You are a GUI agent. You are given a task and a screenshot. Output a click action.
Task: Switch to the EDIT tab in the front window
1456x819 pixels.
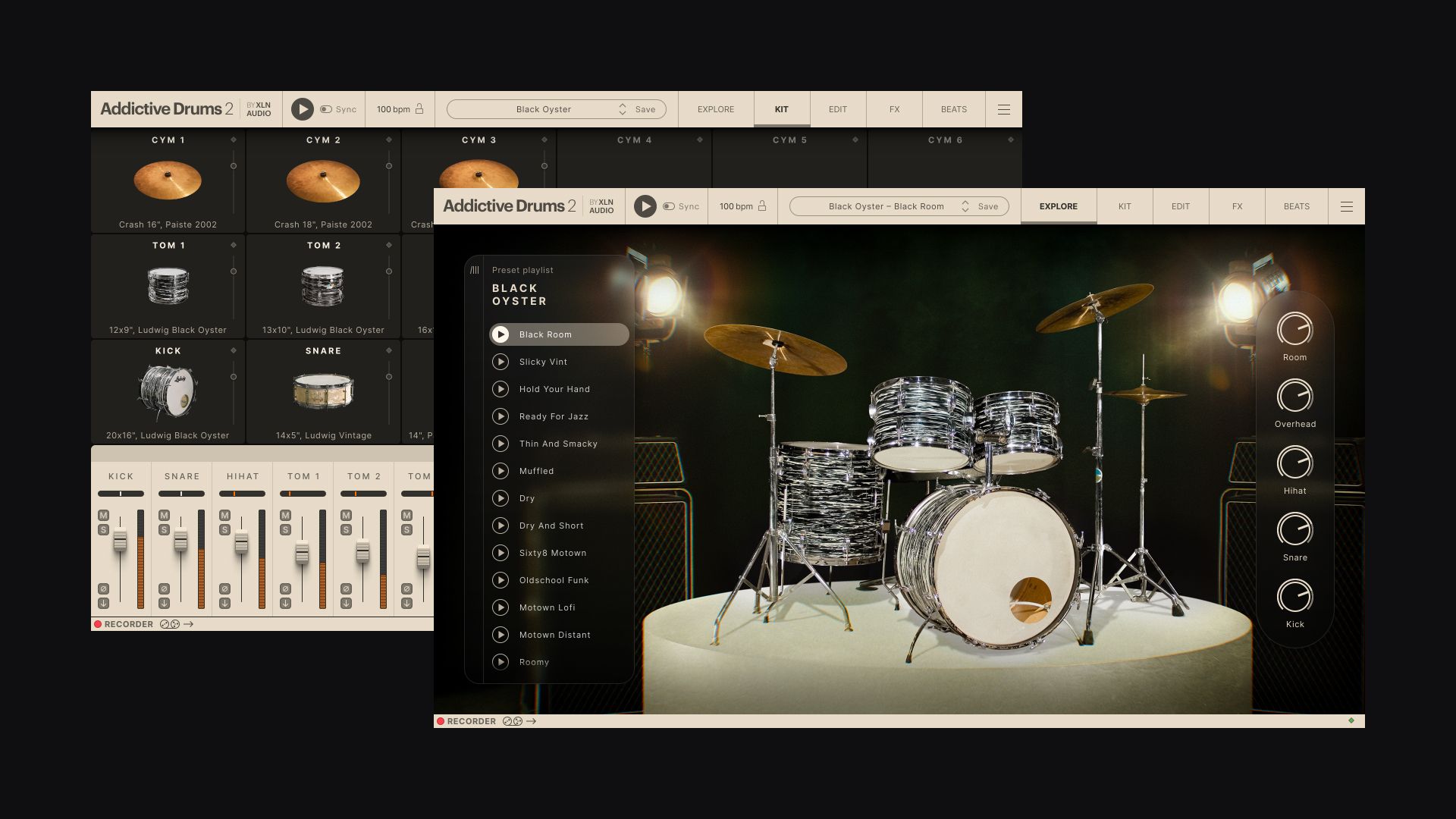[1181, 206]
